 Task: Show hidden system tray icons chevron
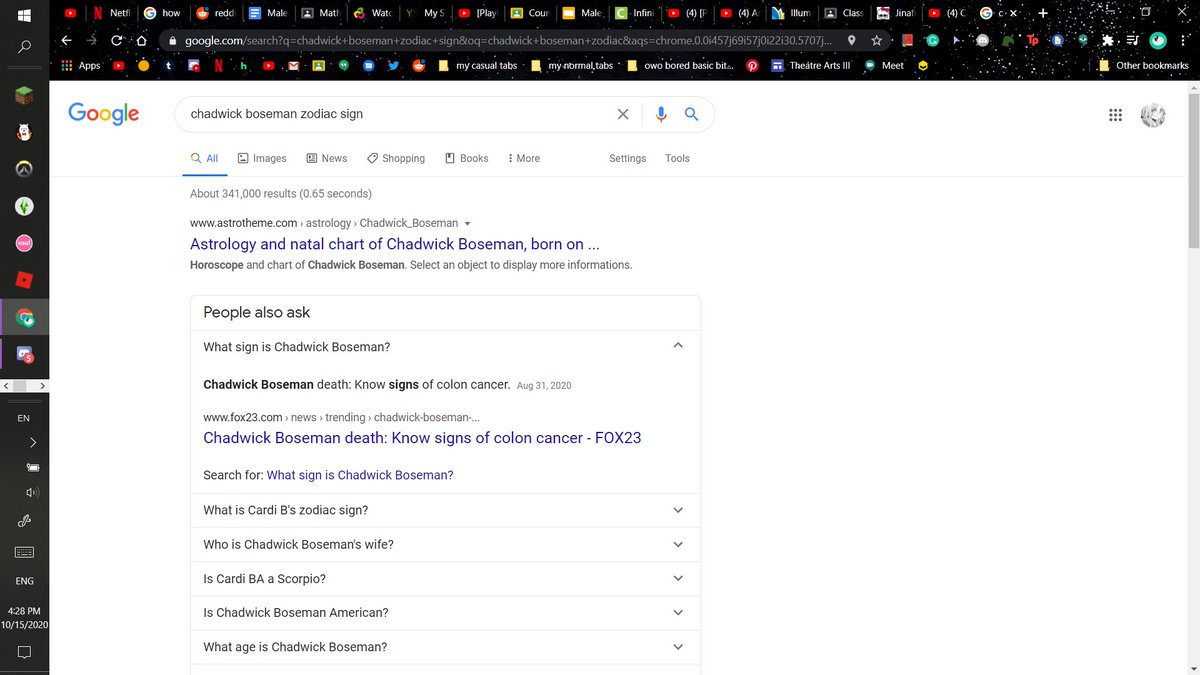click(x=32, y=442)
